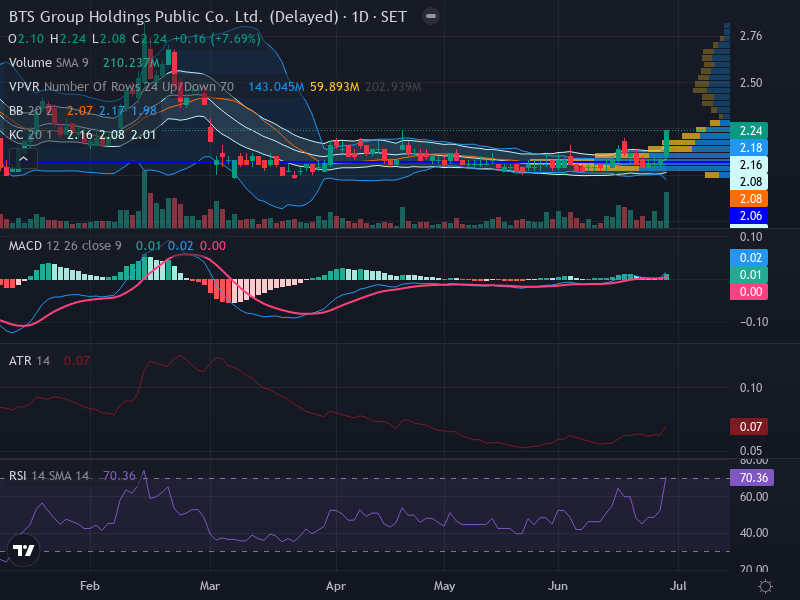Click the purple 70.36 RSI value label
The height and width of the screenshot is (600, 800).
[752, 478]
